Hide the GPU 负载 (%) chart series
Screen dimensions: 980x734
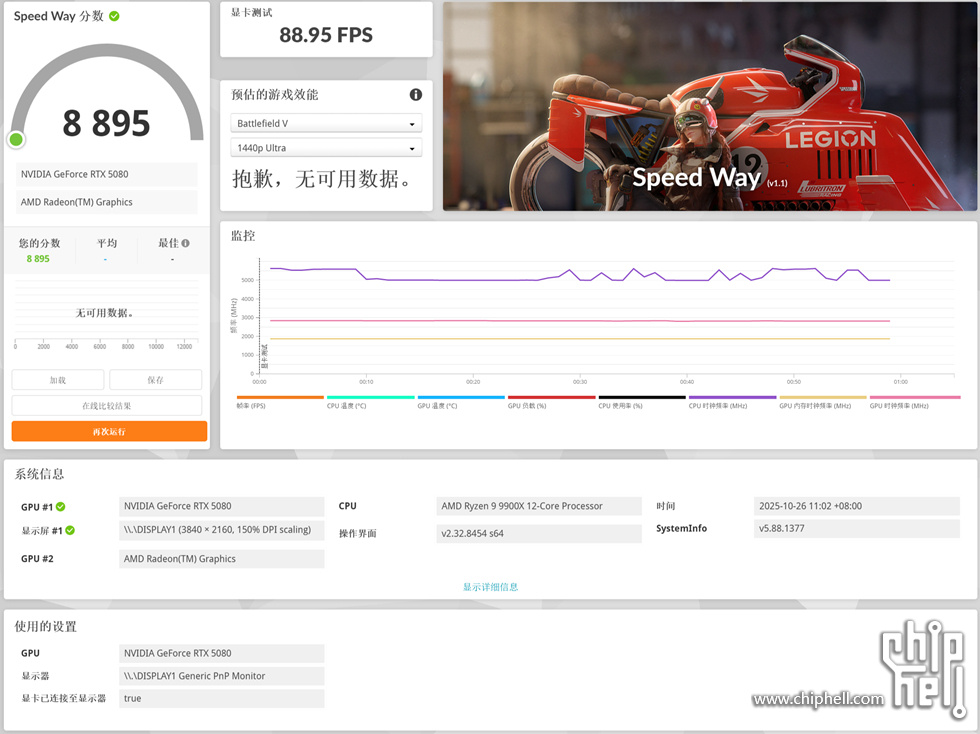(x=551, y=402)
